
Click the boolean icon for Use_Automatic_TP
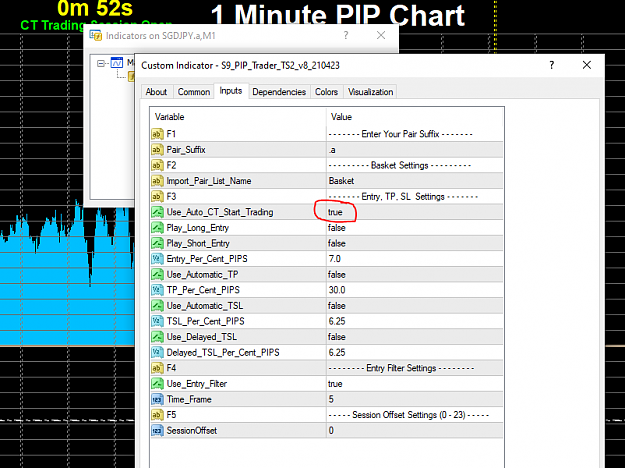157,274
